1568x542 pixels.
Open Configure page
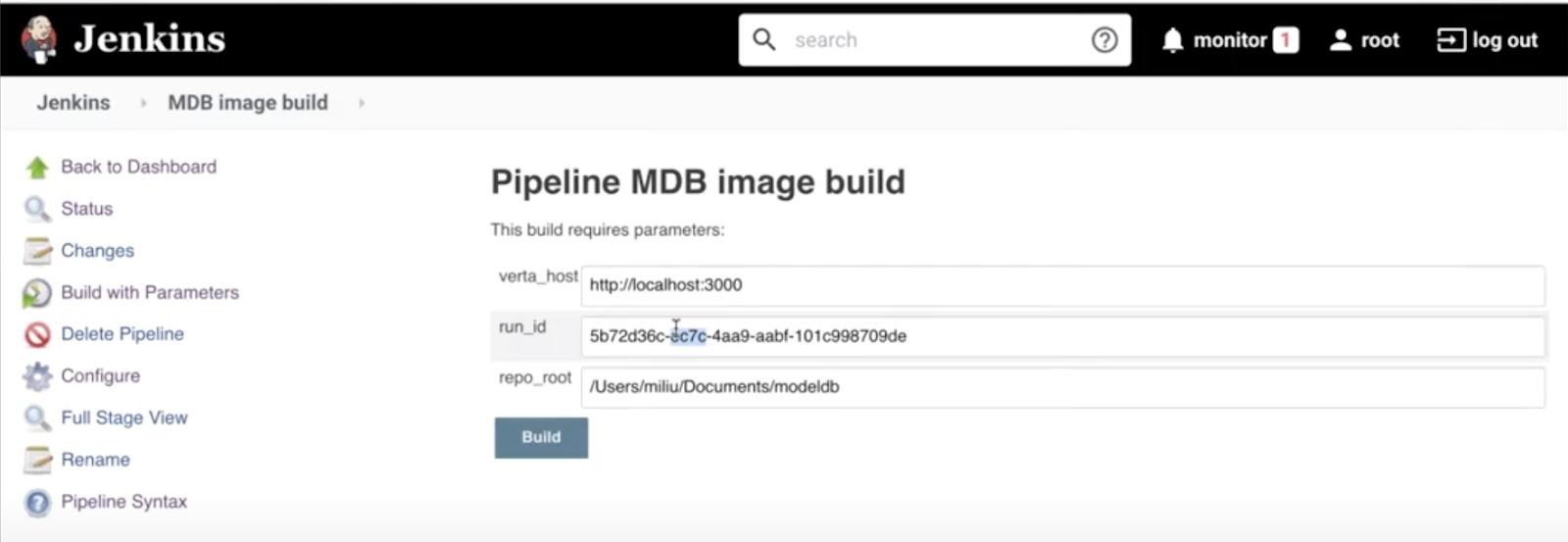coord(100,376)
